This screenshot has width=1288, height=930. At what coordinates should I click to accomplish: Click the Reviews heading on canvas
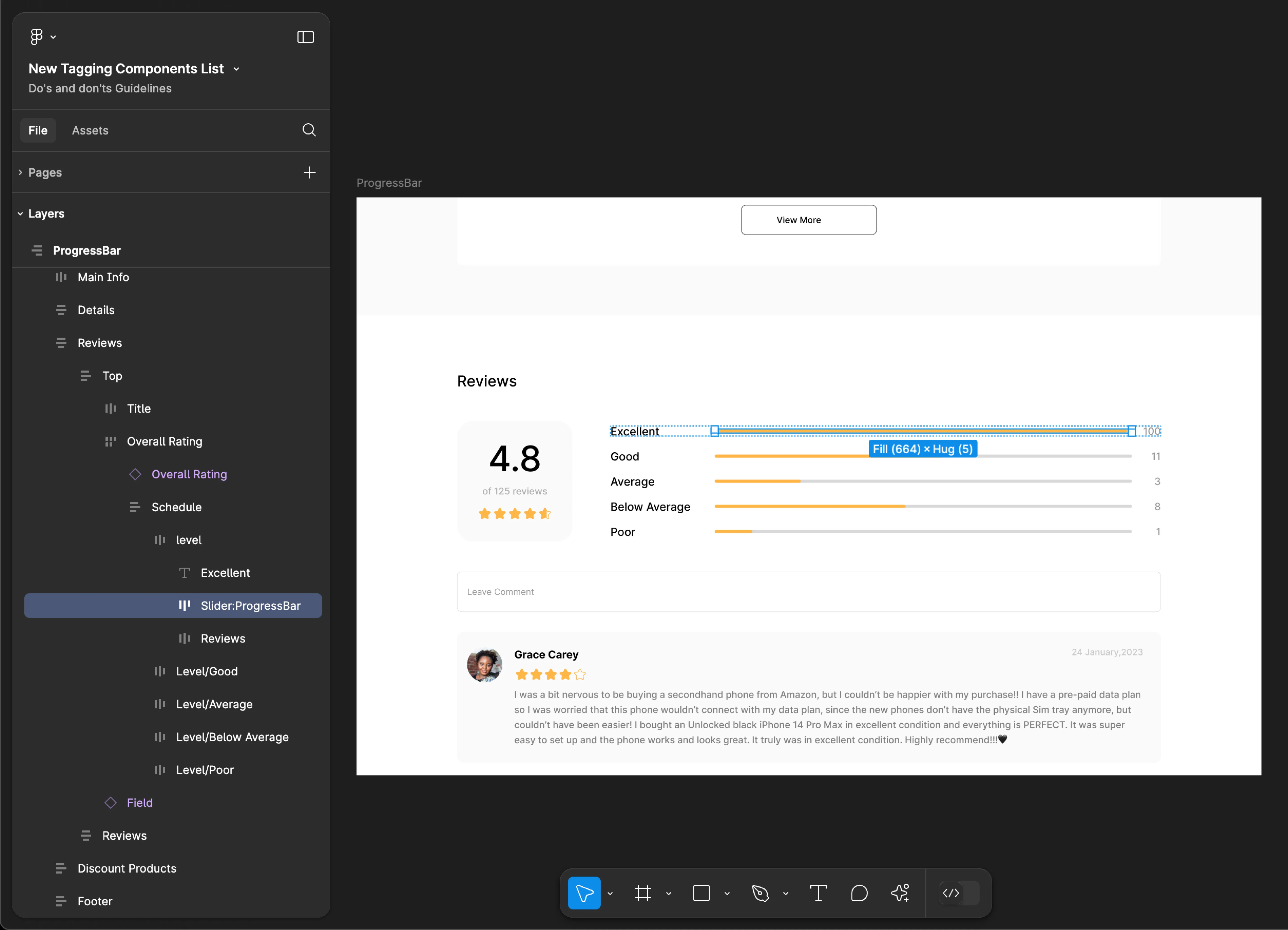[487, 381]
